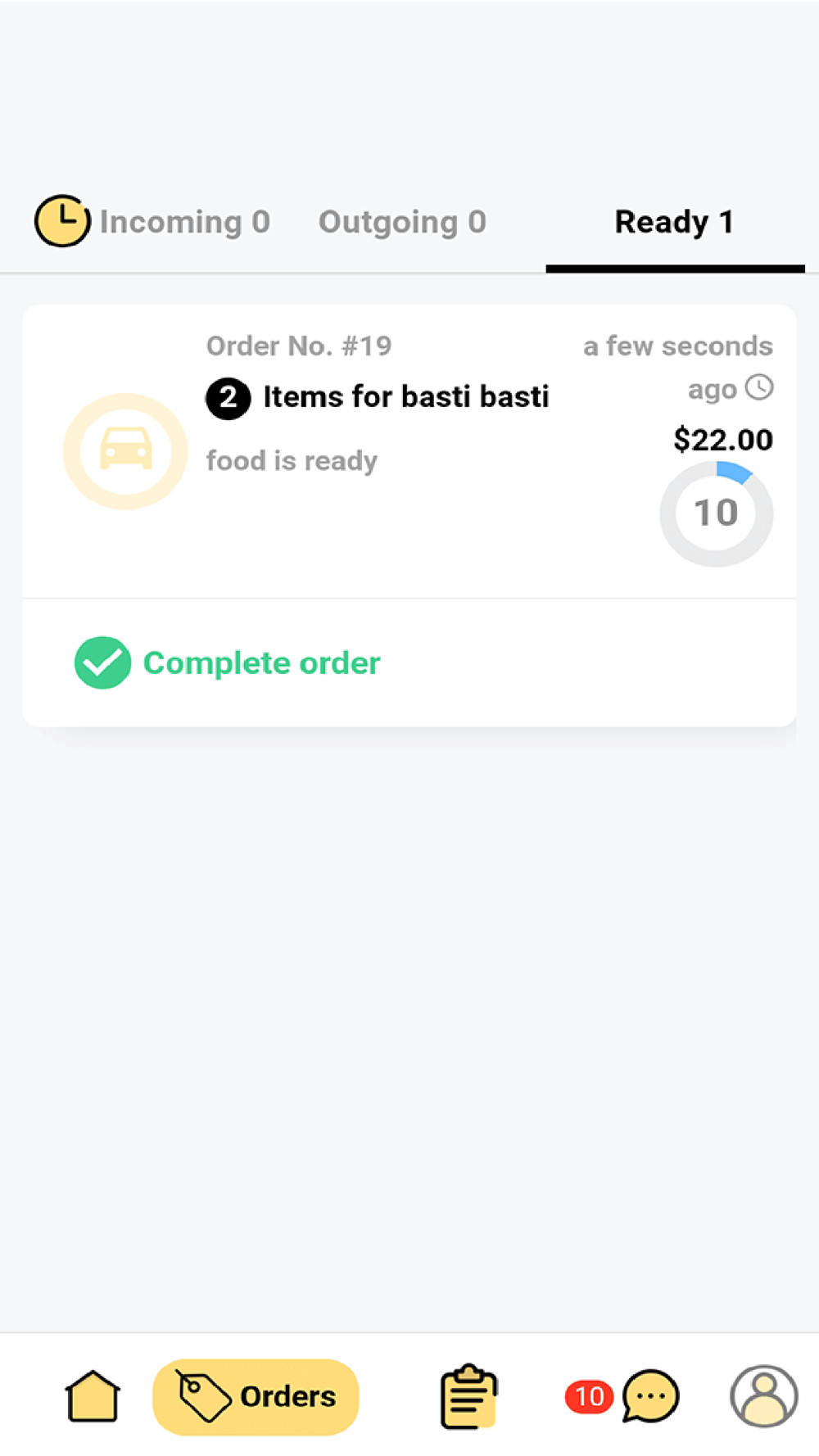Image resolution: width=819 pixels, height=1456 pixels.
Task: Click the $22.00 order total
Action: click(723, 440)
